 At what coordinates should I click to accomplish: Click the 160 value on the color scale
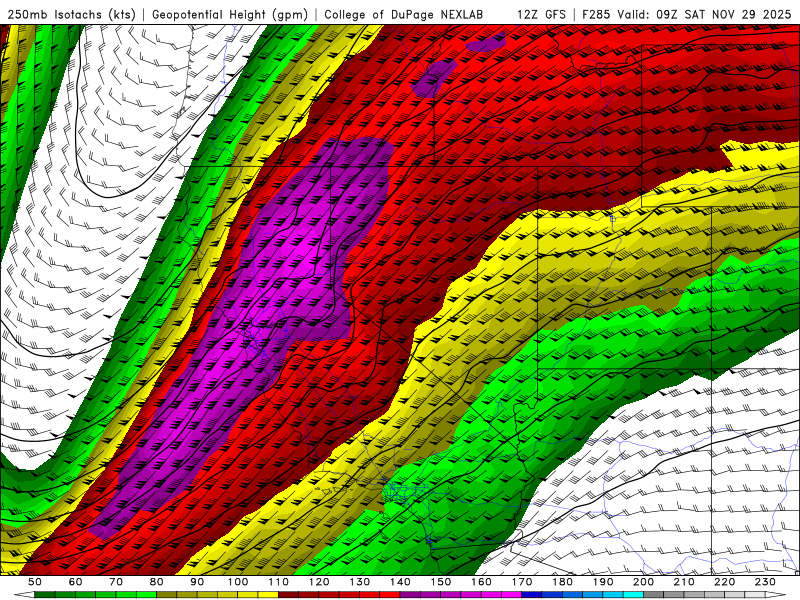click(x=481, y=582)
